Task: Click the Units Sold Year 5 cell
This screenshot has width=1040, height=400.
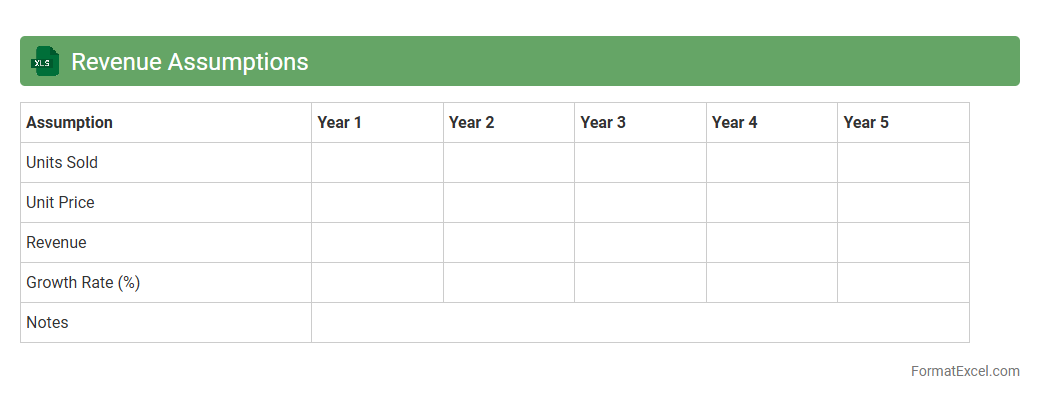Action: [903, 162]
